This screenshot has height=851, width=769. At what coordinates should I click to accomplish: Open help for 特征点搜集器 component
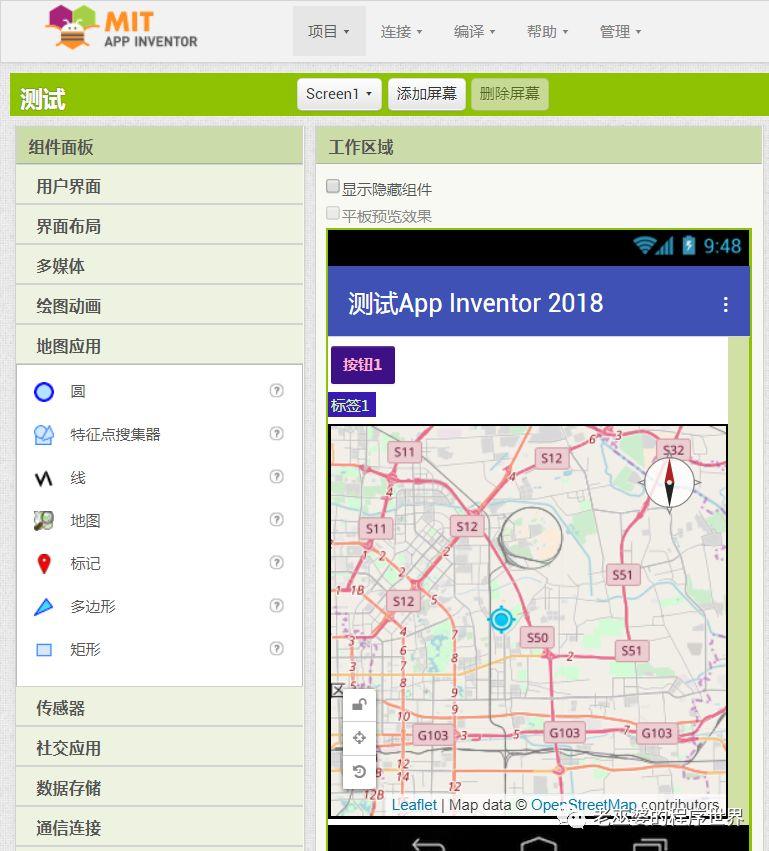277,433
